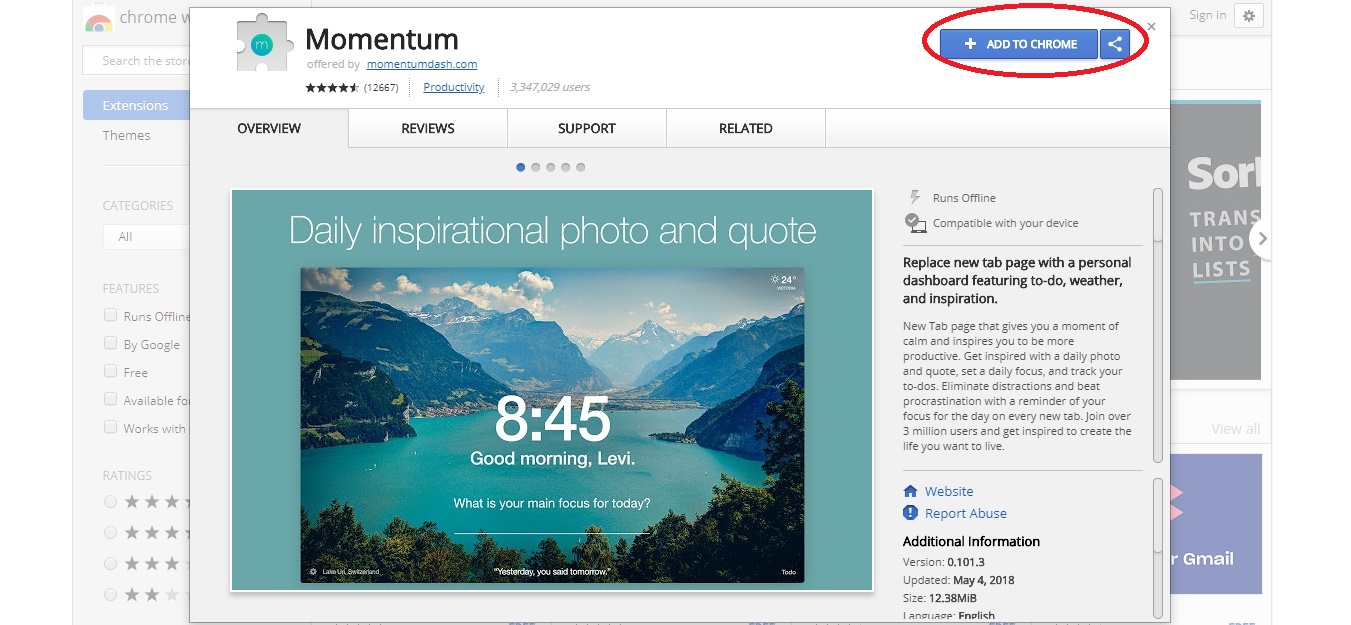Click the Report Abuse exclamation icon

[x=910, y=513]
